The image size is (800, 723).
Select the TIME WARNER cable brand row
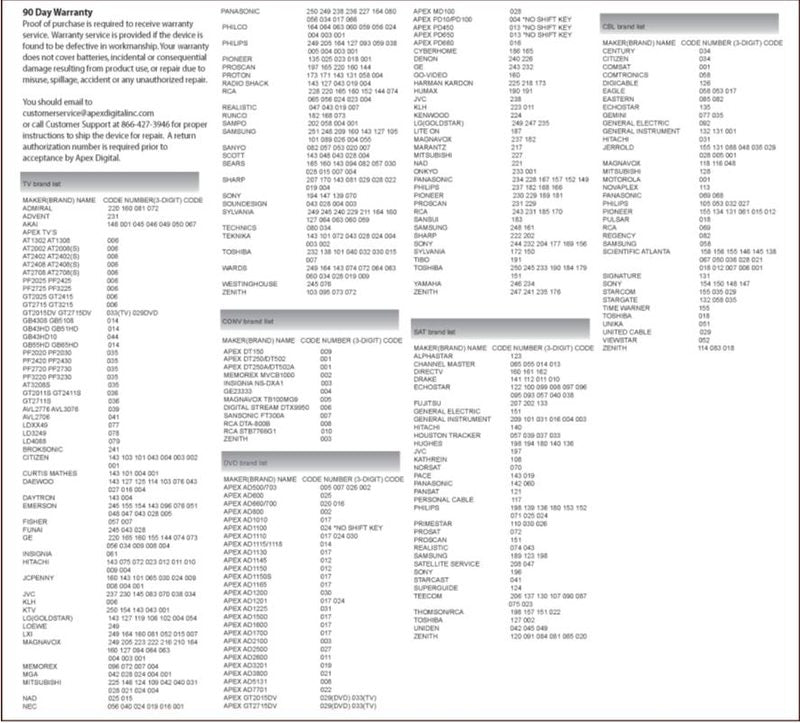[628, 310]
